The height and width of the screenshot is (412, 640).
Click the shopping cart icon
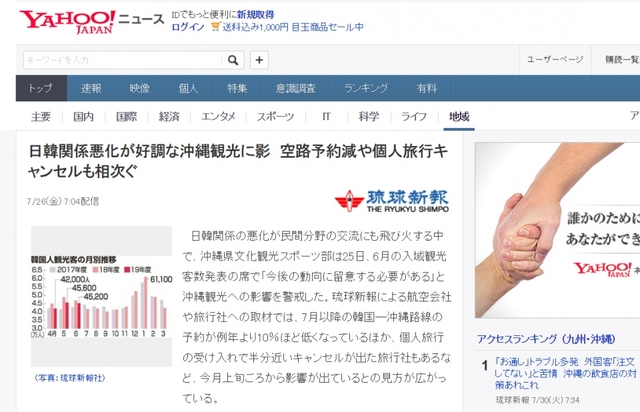click(214, 27)
